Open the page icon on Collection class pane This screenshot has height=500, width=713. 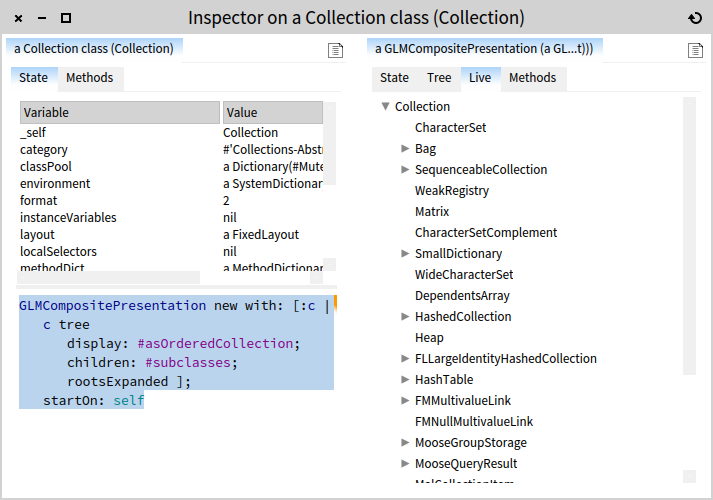pyautogui.click(x=335, y=50)
